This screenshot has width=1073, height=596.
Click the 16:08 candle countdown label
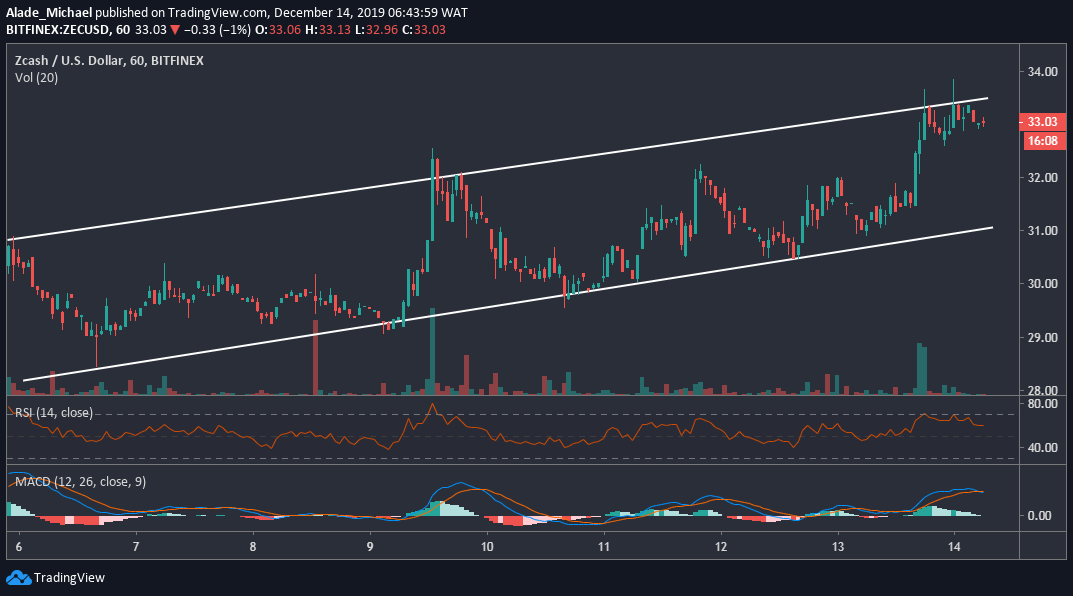1043,141
